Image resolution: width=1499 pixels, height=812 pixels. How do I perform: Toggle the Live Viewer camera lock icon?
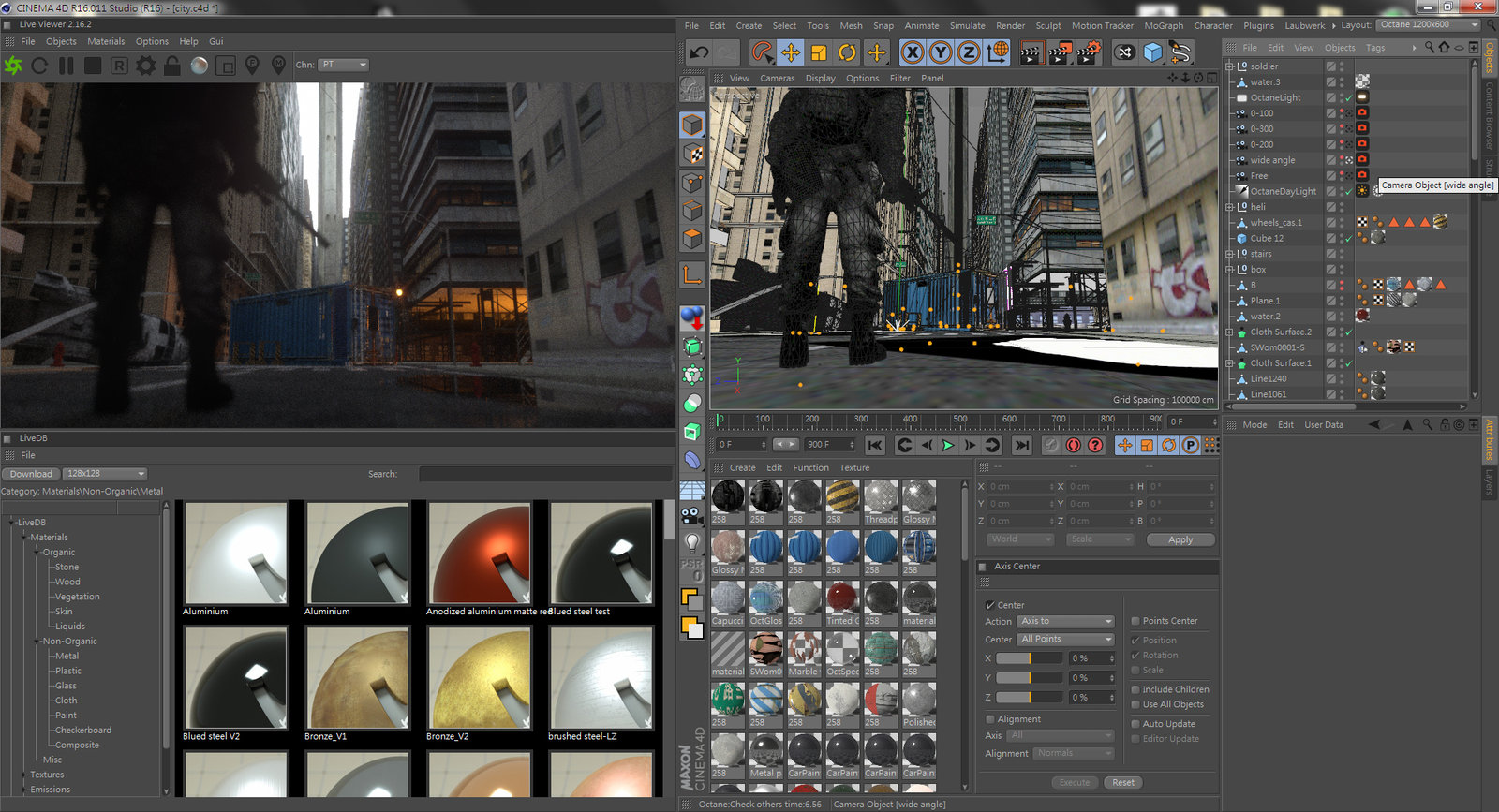[172, 66]
